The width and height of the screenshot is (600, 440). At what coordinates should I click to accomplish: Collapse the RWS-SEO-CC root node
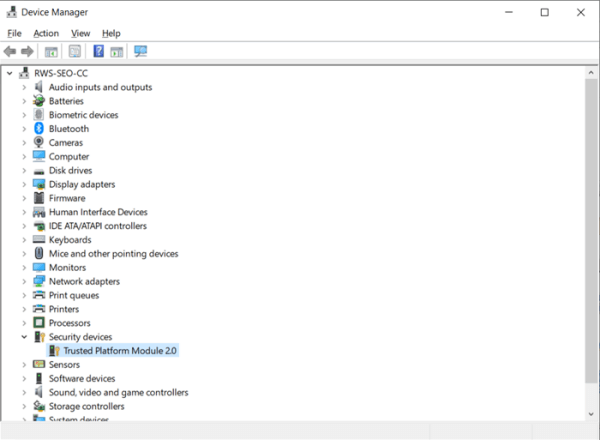10,73
